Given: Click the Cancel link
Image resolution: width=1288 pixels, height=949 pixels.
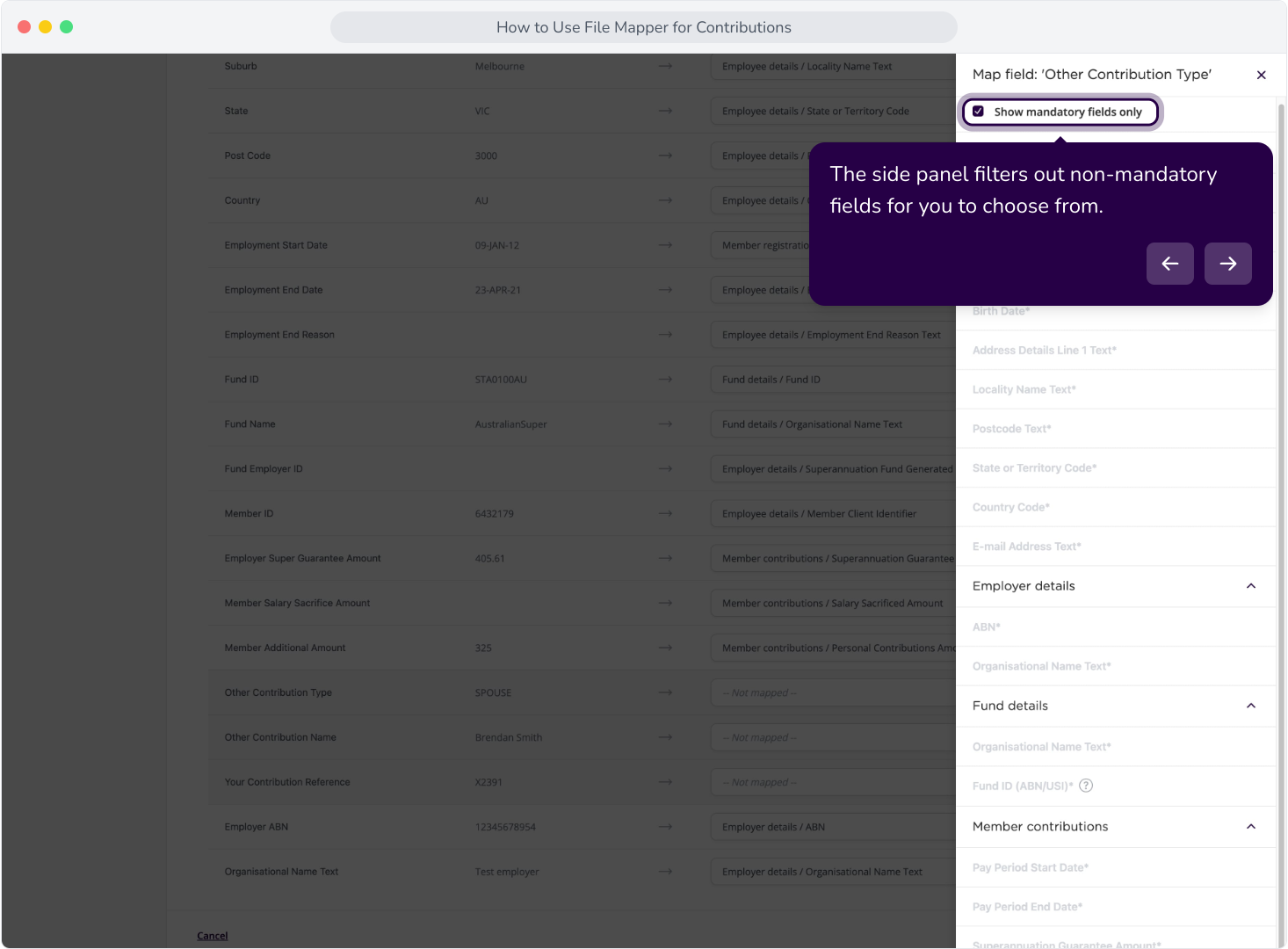Looking at the screenshot, I should [x=212, y=936].
